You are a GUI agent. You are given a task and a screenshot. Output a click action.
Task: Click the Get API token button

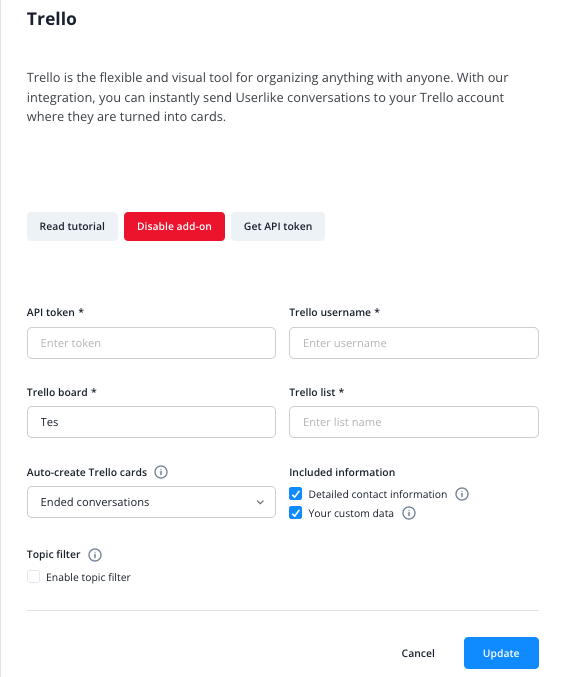click(x=278, y=226)
